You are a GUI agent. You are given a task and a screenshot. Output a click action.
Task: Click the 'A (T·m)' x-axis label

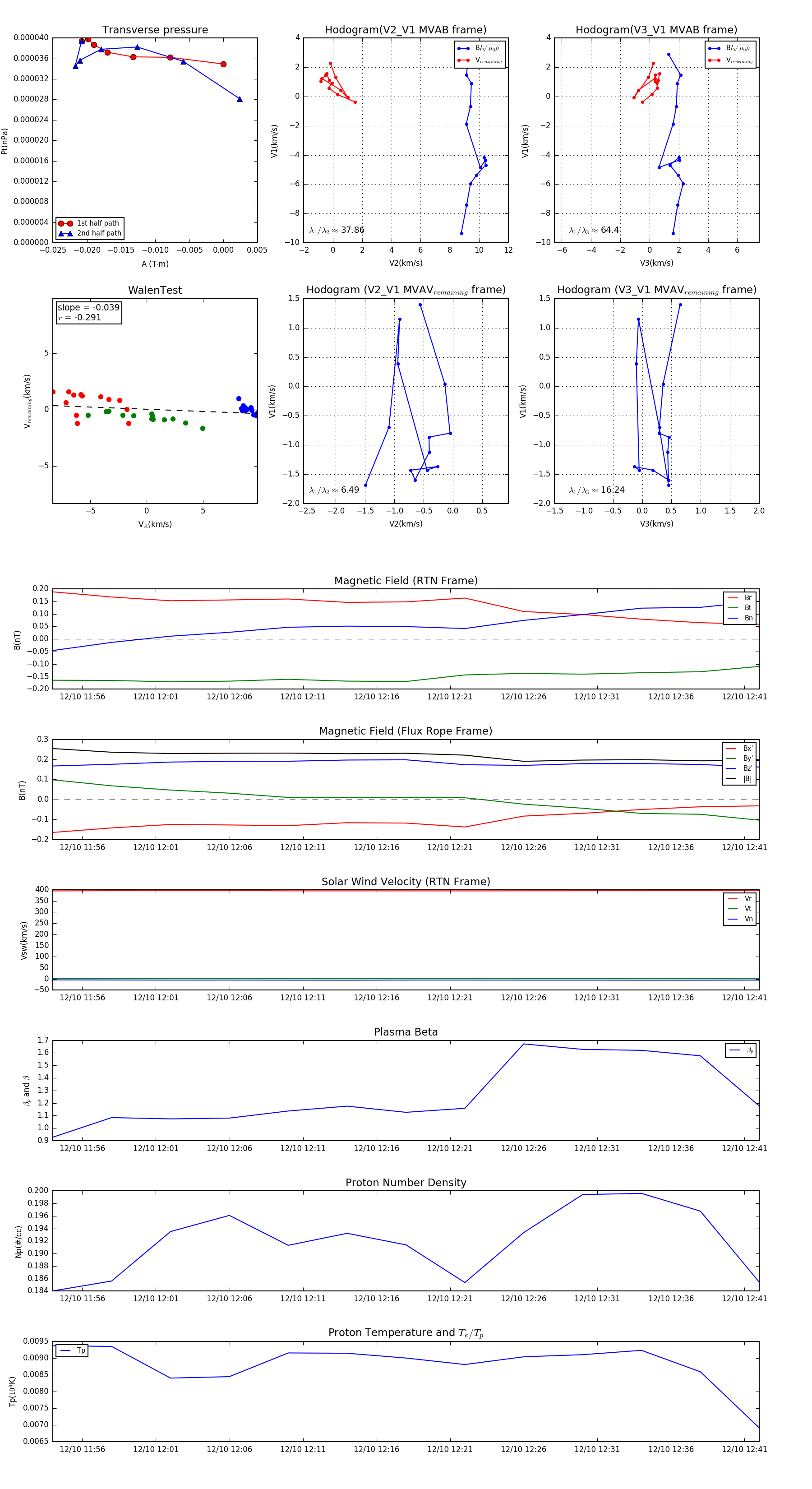click(x=155, y=264)
